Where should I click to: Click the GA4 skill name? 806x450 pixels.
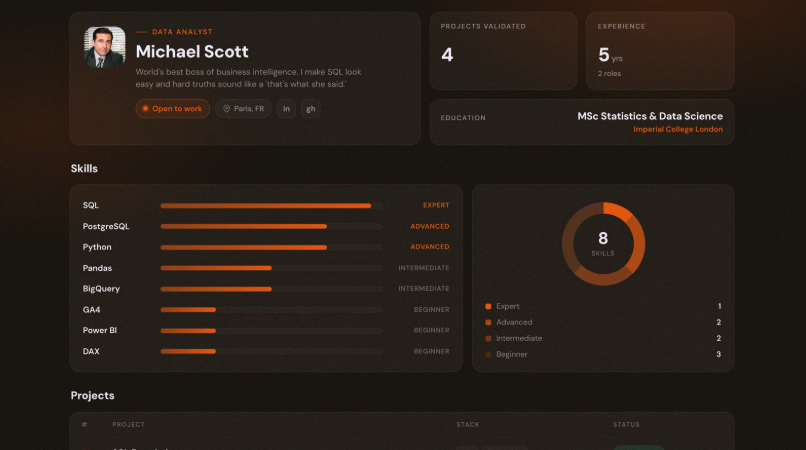91,310
